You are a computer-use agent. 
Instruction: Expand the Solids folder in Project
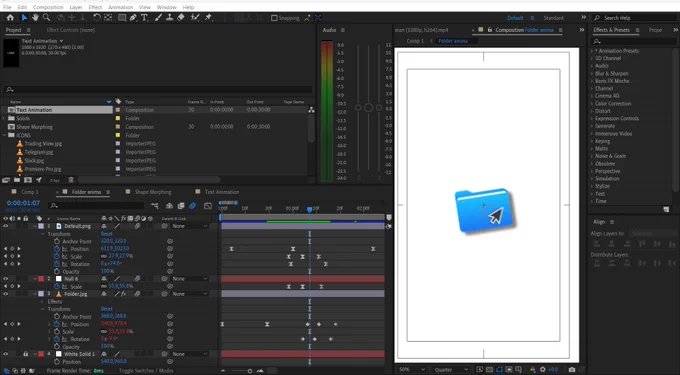4,118
